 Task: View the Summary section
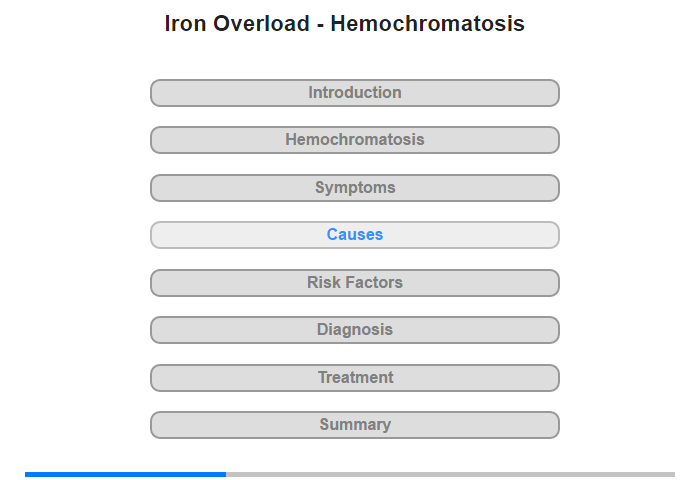pos(355,425)
